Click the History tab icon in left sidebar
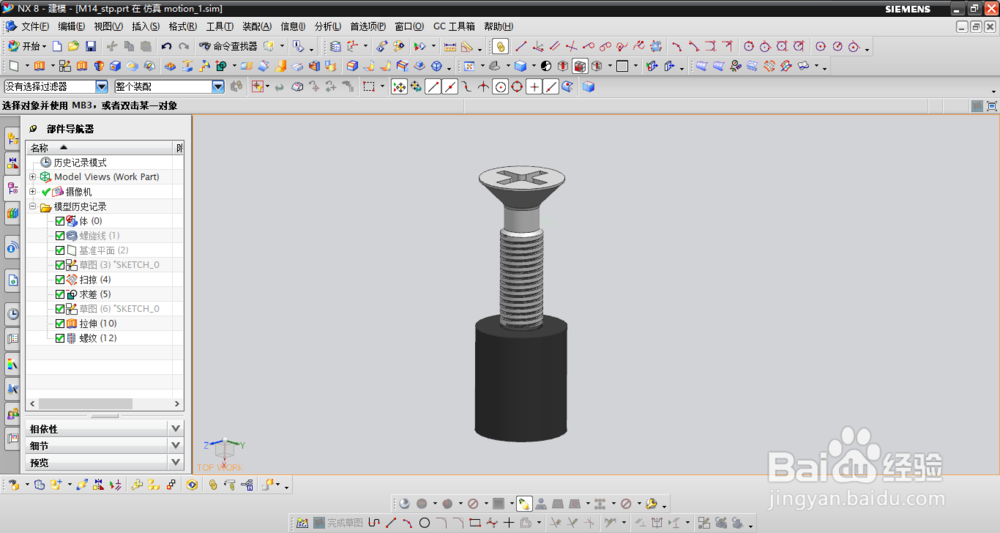The image size is (1000, 533). [13, 314]
